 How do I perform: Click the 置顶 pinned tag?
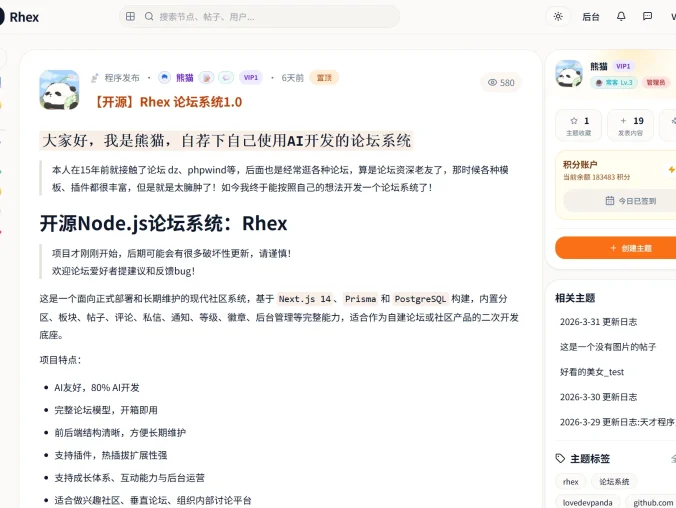pos(324,78)
